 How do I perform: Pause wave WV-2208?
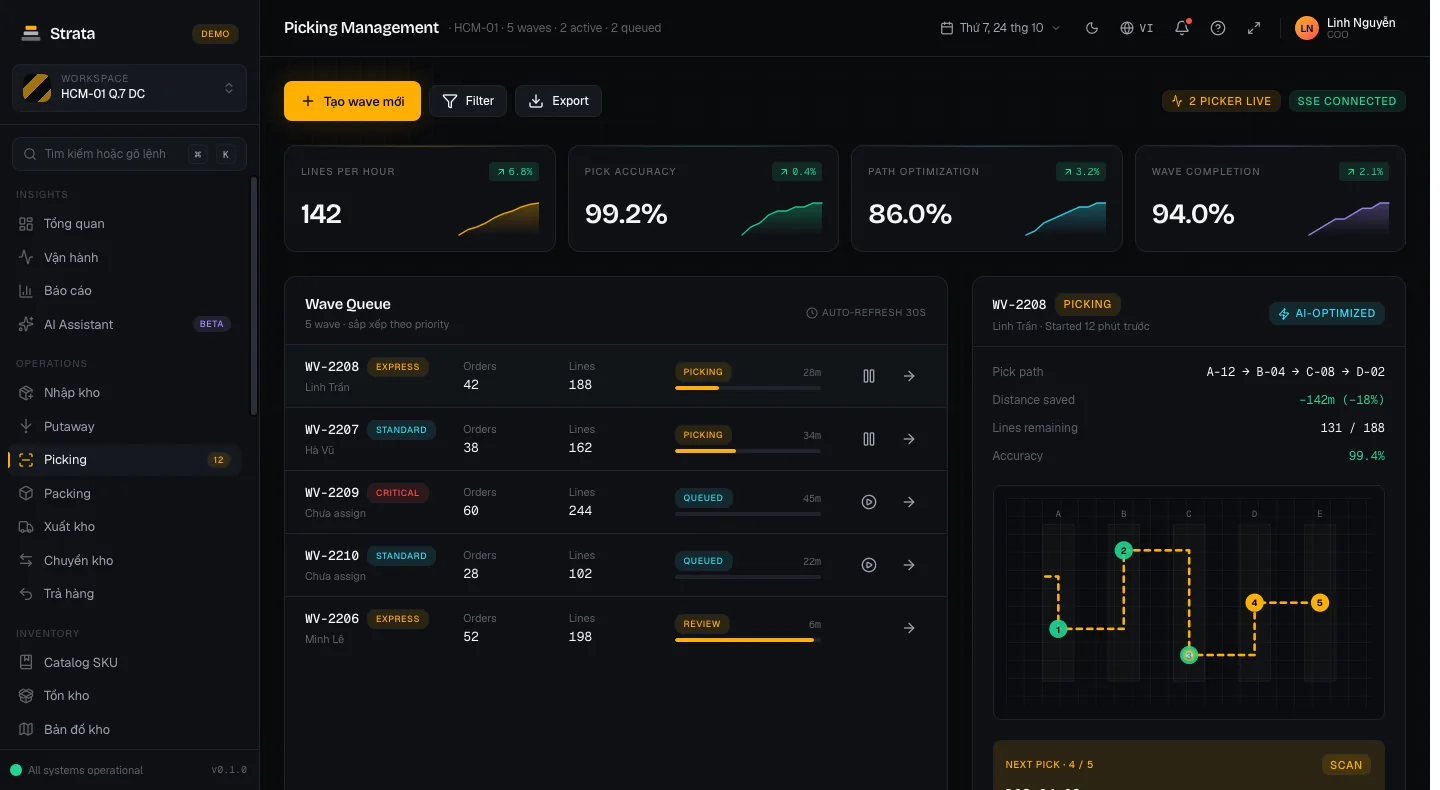pos(869,376)
